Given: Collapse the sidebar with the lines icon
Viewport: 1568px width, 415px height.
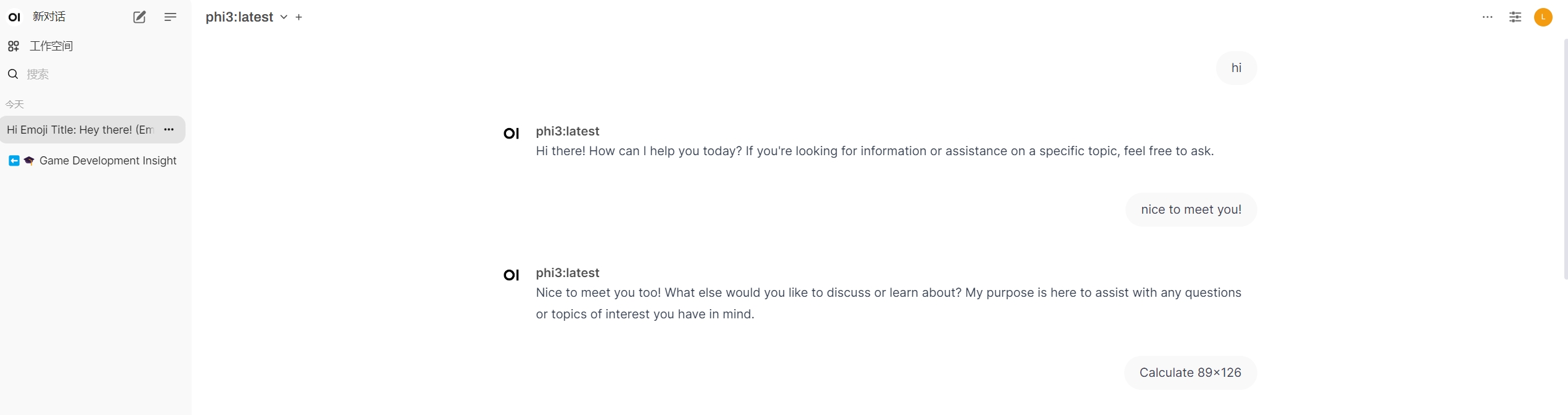Looking at the screenshot, I should click(x=170, y=17).
